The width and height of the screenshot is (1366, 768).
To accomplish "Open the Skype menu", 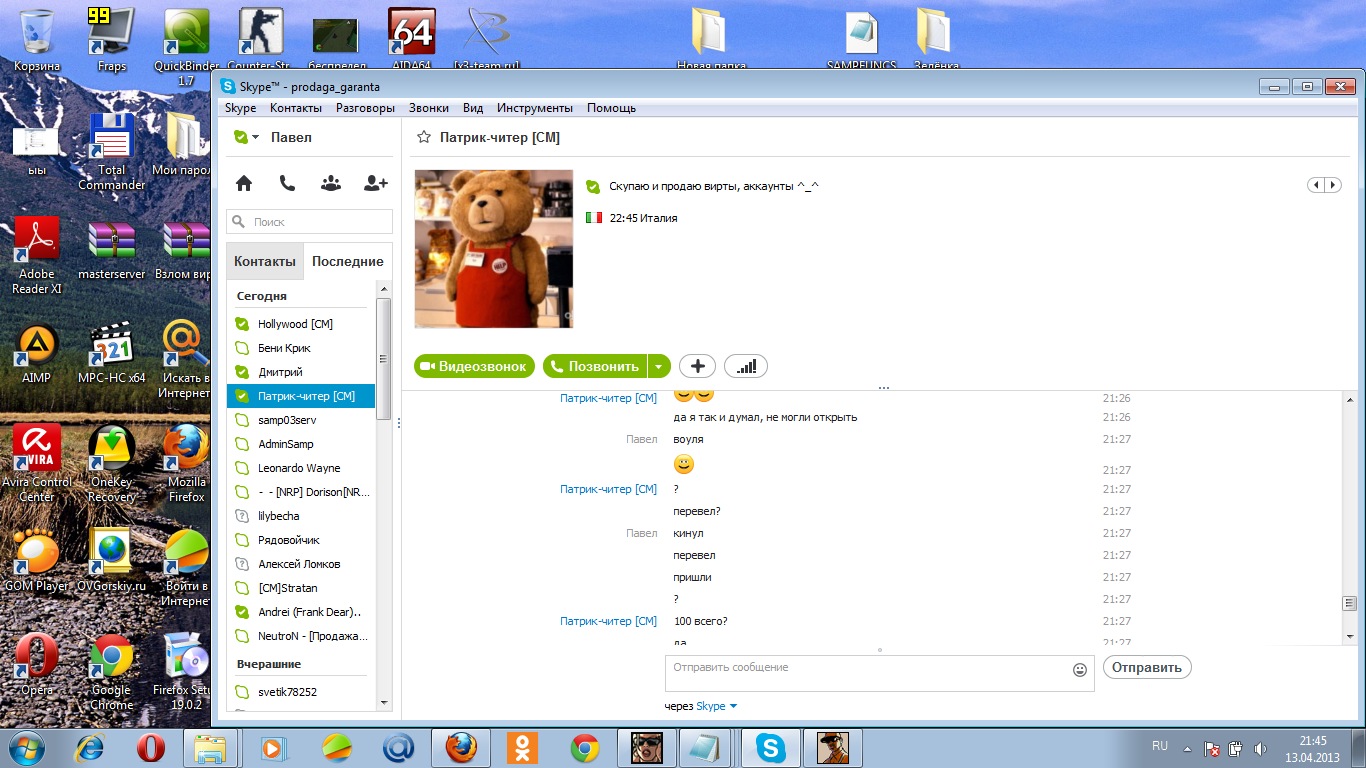I will pyautogui.click(x=240, y=108).
